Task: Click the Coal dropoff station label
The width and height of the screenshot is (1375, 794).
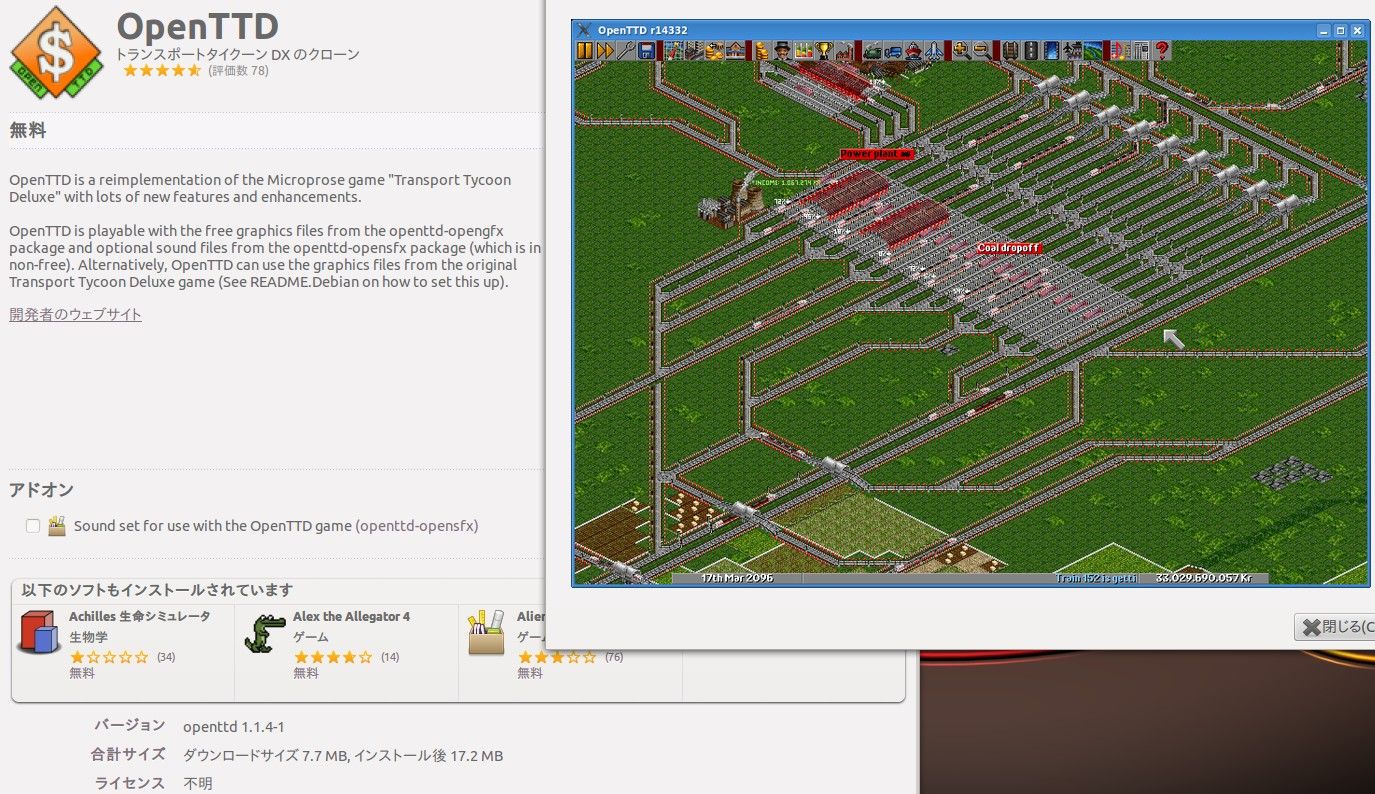Action: [x=1009, y=247]
